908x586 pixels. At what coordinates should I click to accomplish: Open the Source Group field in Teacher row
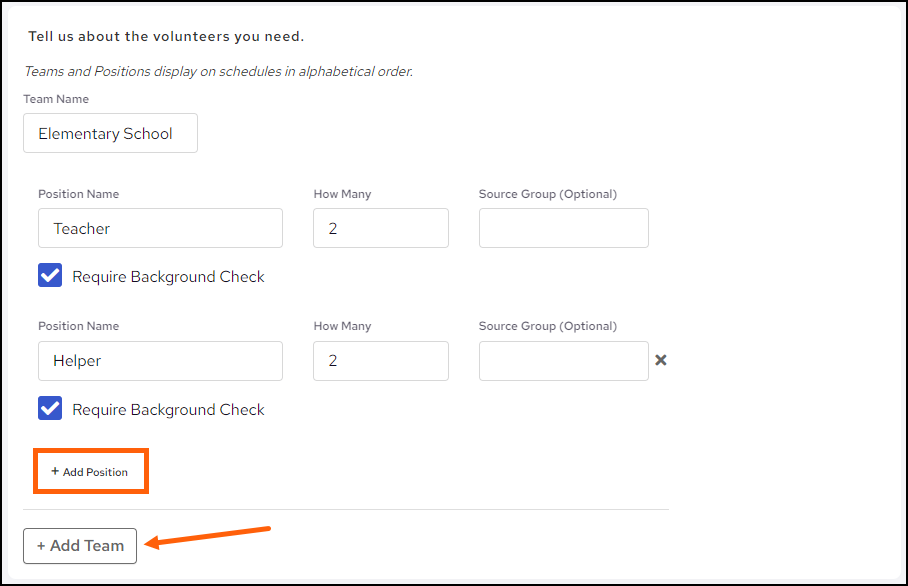click(563, 228)
